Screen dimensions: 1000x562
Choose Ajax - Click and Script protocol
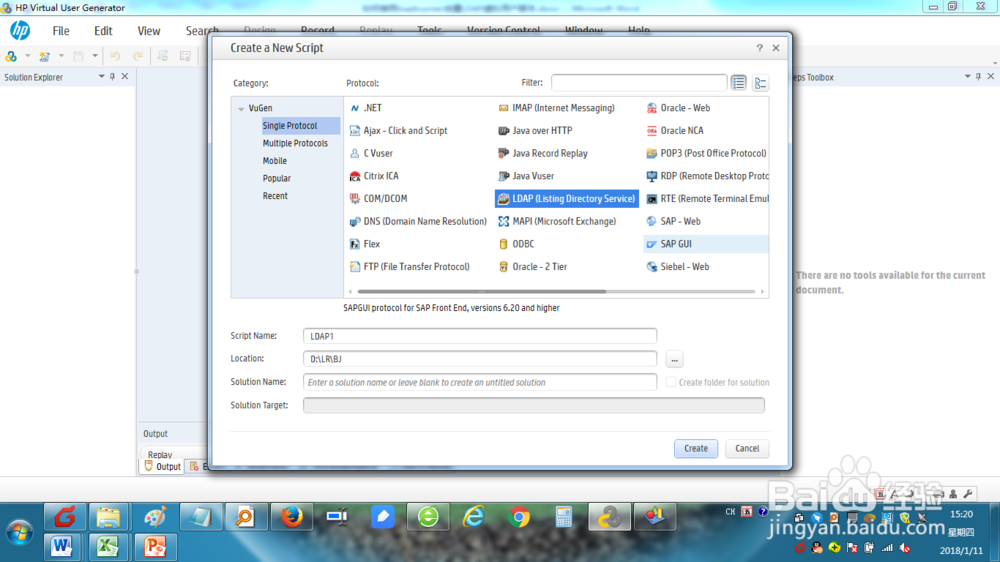pyautogui.click(x=399, y=131)
